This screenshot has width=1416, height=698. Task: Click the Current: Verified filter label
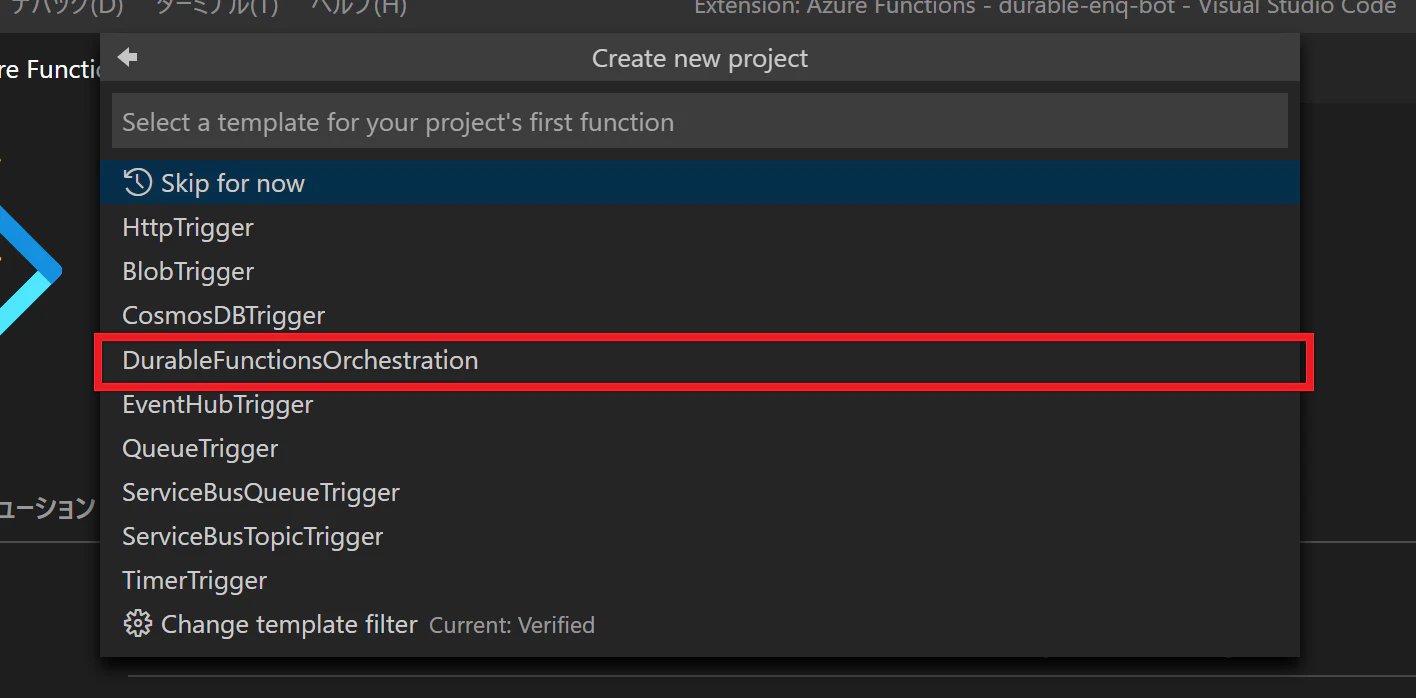(512, 625)
